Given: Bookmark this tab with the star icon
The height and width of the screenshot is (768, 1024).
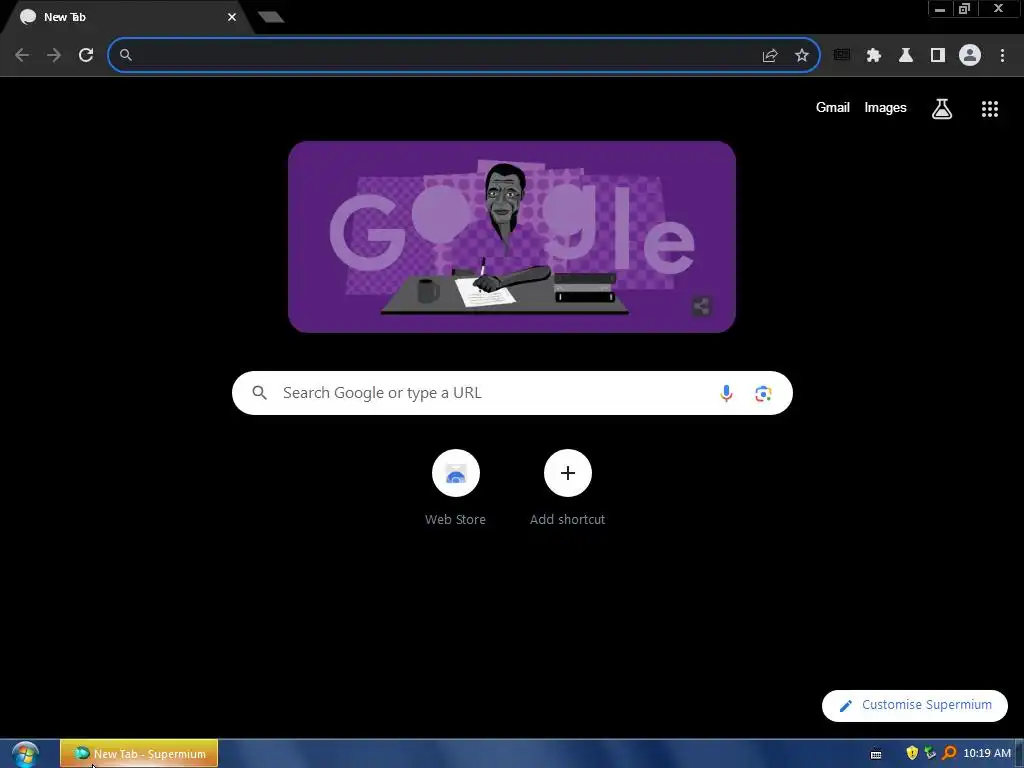Looking at the screenshot, I should pos(802,56).
